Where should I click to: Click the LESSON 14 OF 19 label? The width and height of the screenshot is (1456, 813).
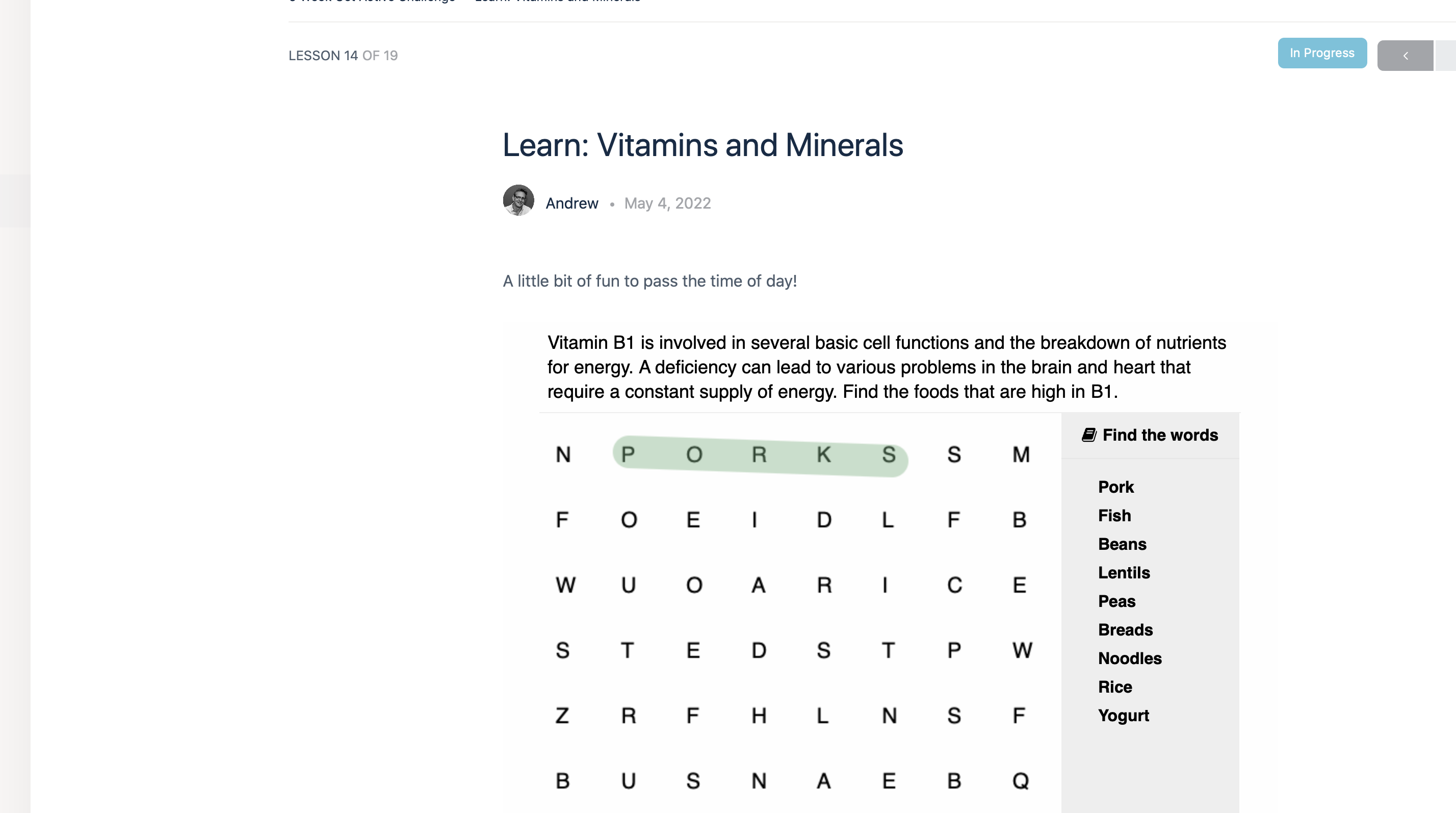point(343,56)
